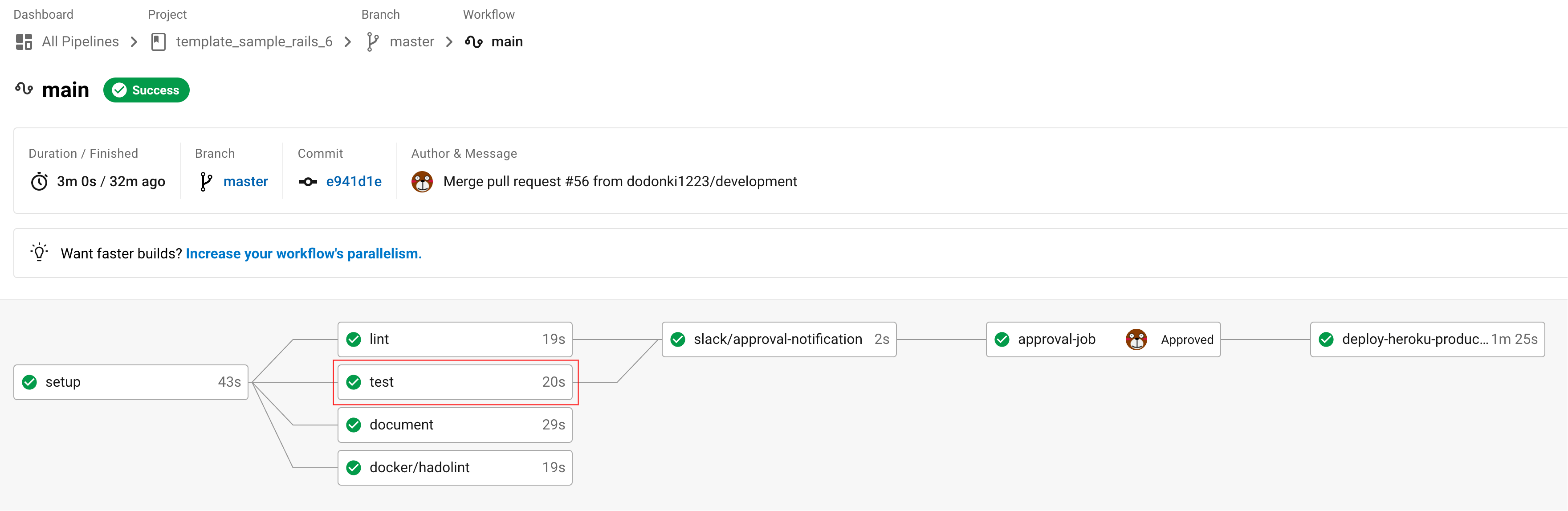The image size is (1568, 511).
Task: Open the master branch link in summary
Action: point(245,181)
